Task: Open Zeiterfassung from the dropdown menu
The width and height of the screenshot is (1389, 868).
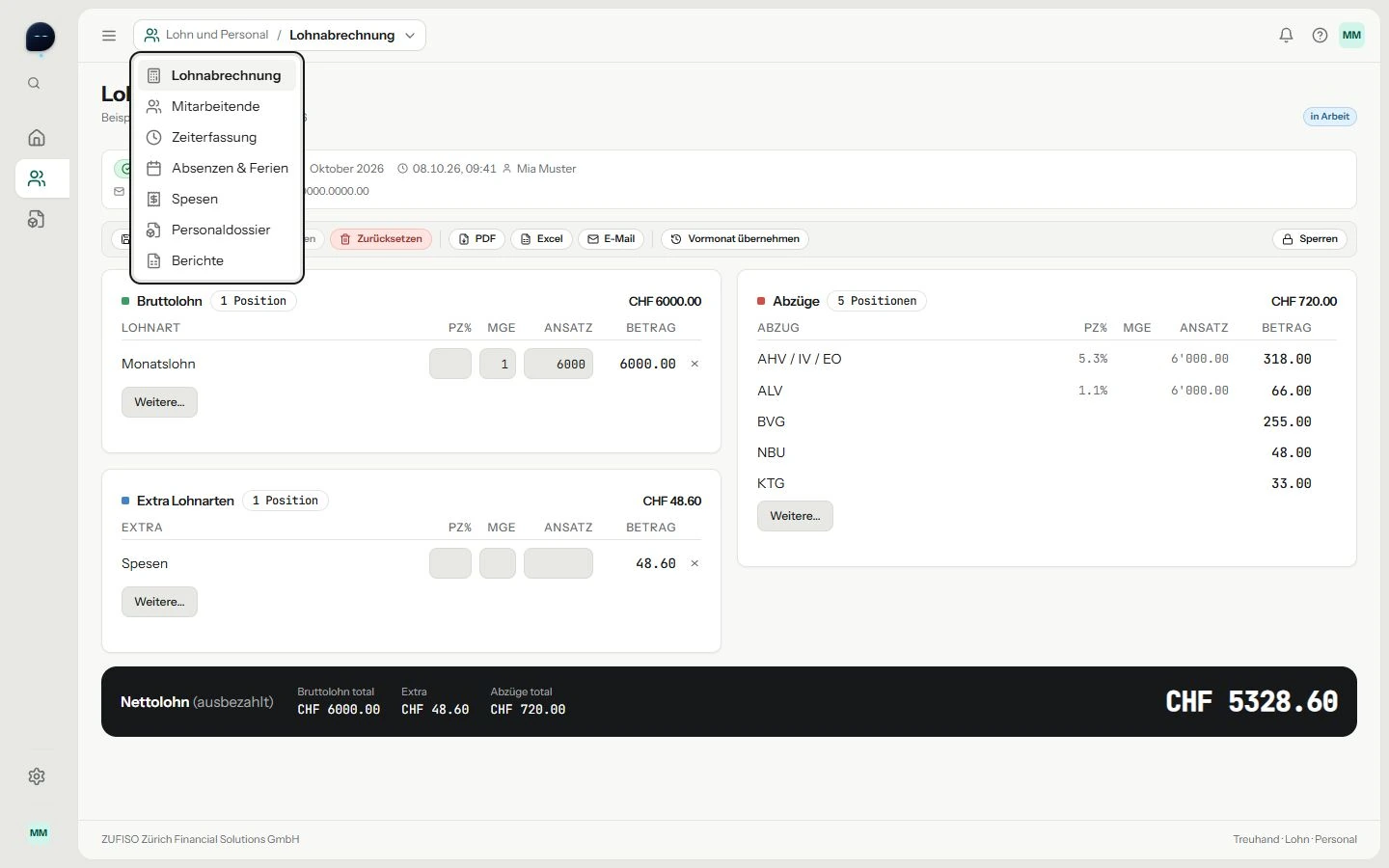Action: point(217,137)
